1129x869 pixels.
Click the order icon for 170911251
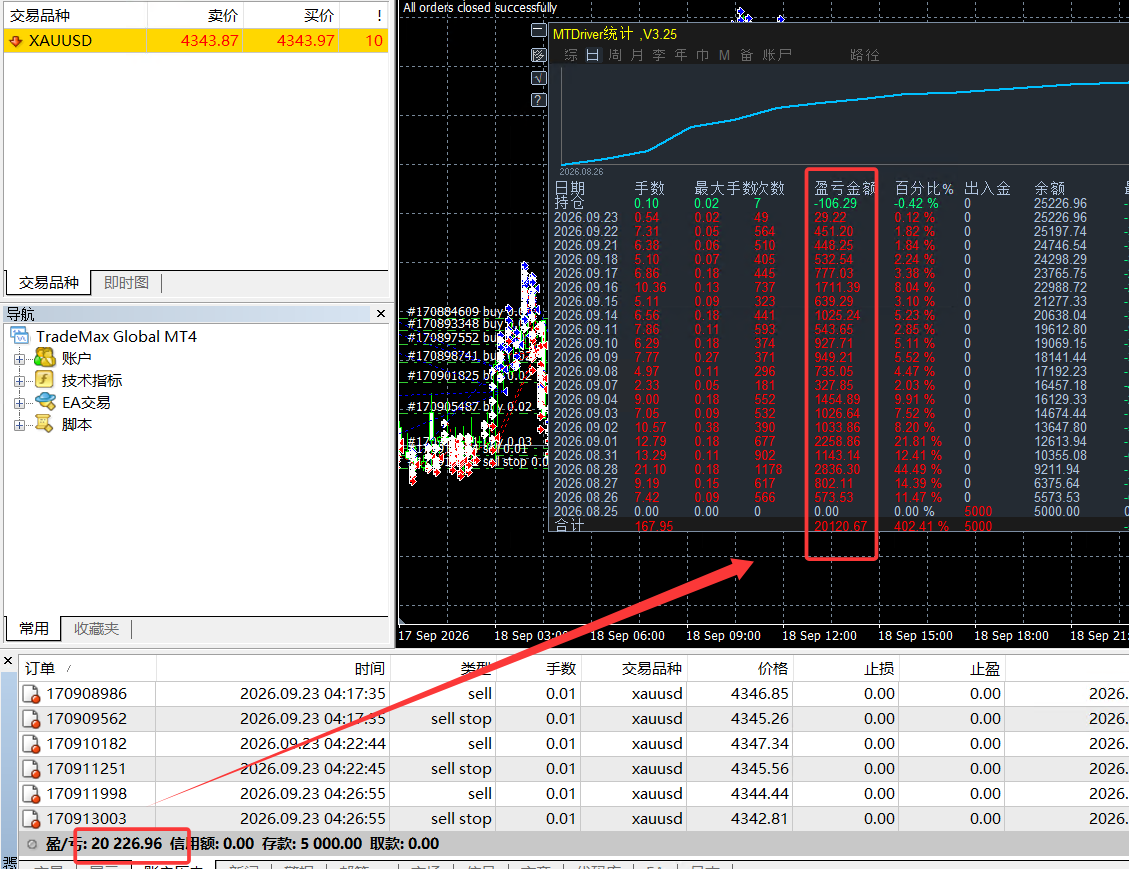pos(31,769)
